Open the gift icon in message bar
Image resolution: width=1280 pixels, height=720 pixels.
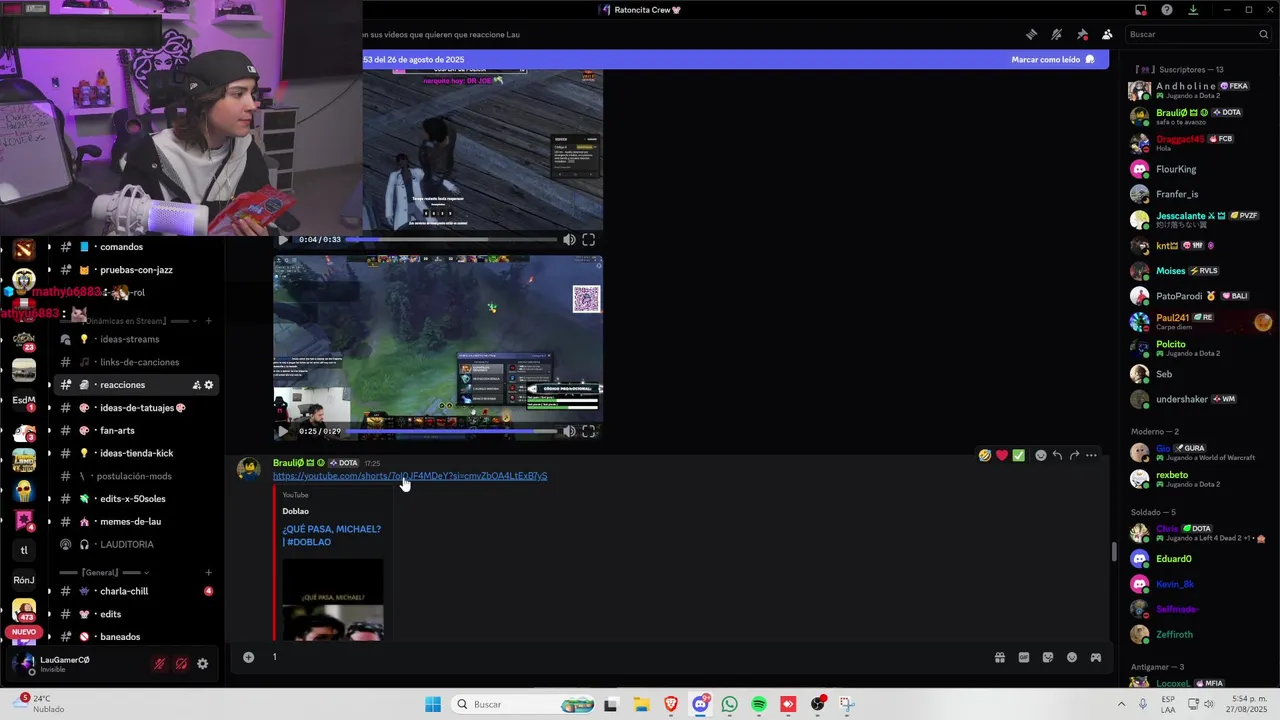click(x=999, y=657)
